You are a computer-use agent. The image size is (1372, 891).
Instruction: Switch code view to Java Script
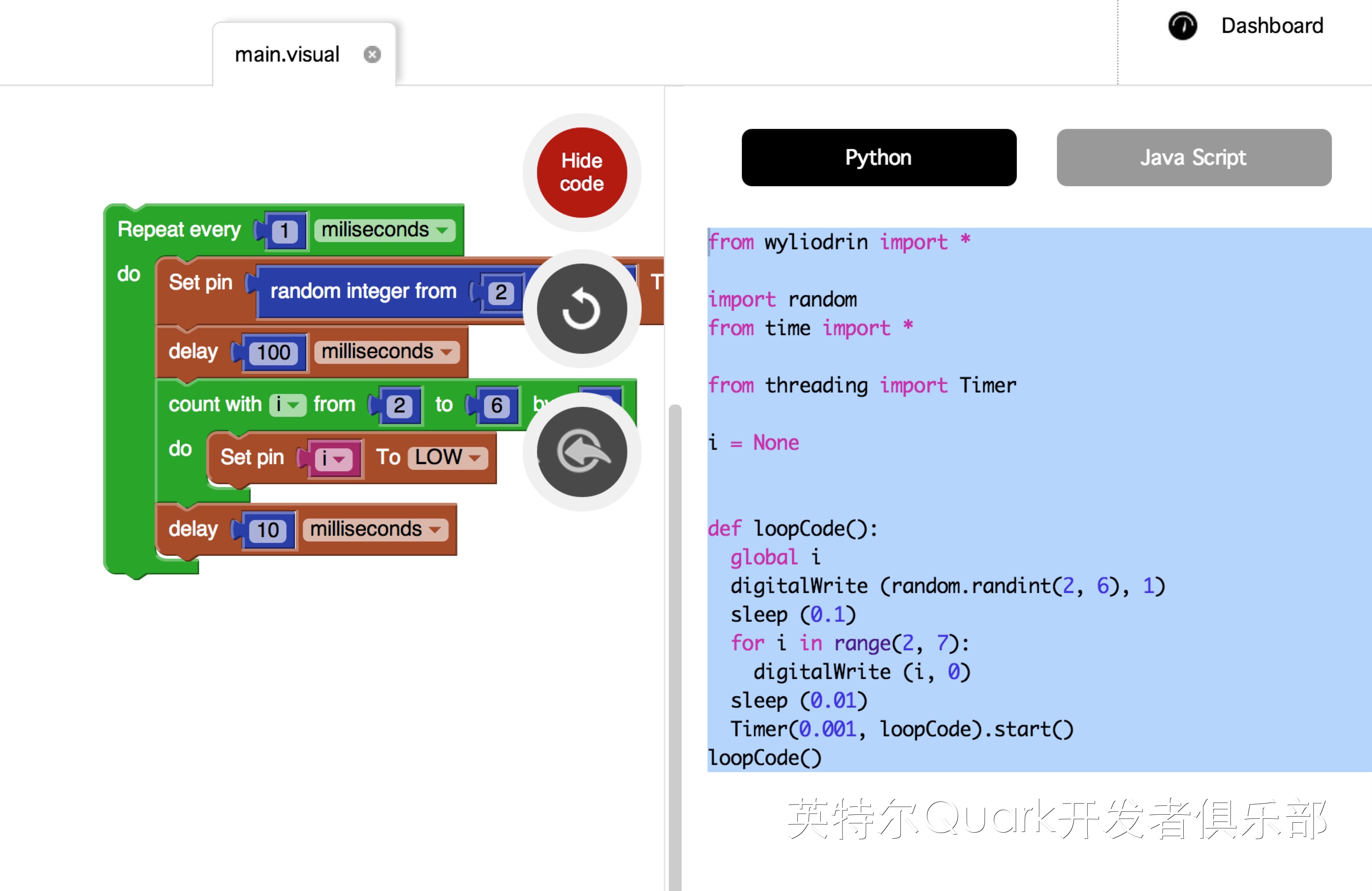click(1193, 158)
